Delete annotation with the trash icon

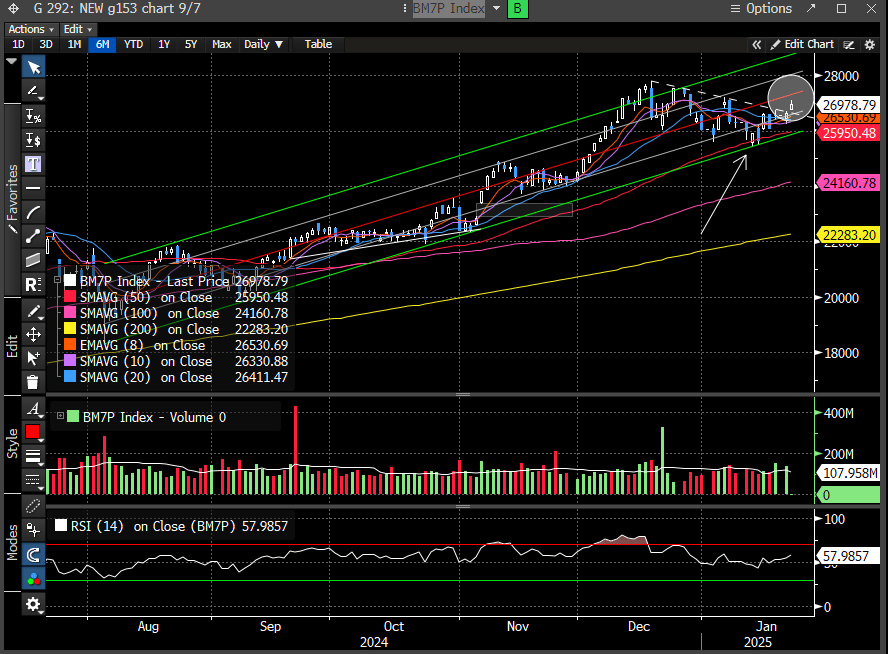[x=33, y=382]
